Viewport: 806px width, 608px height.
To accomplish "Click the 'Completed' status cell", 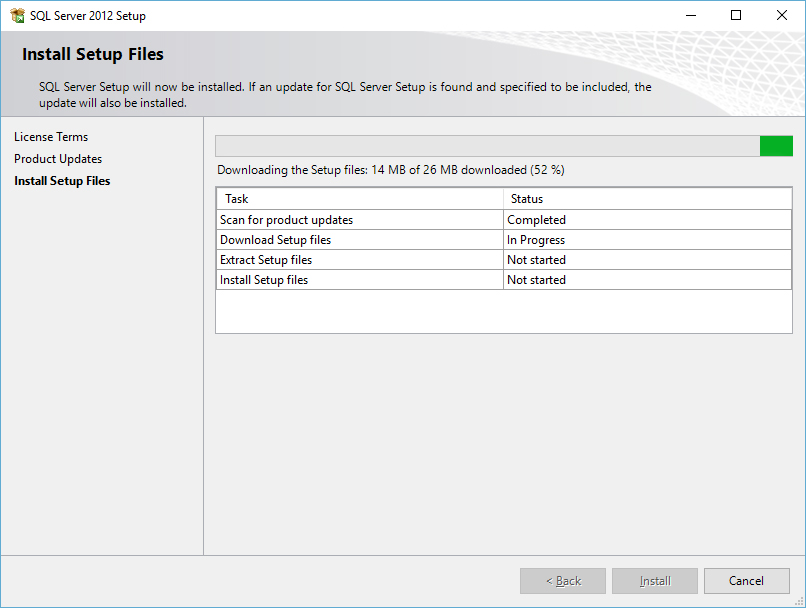I will (x=647, y=220).
